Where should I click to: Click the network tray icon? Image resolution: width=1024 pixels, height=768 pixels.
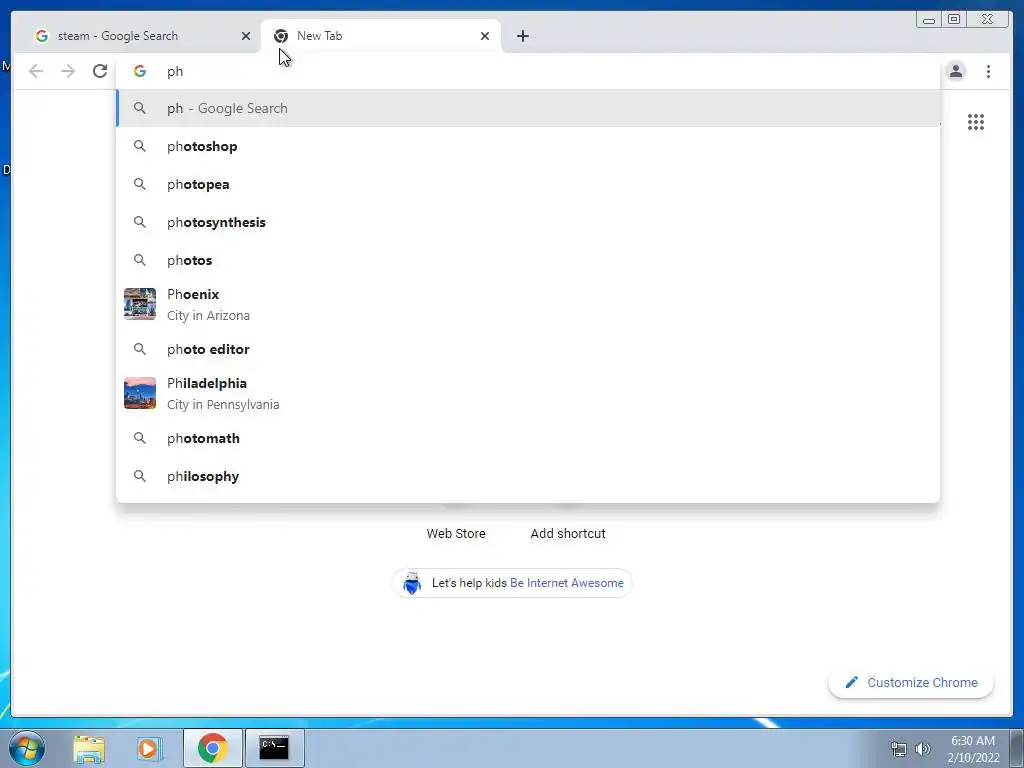pyautogui.click(x=899, y=749)
